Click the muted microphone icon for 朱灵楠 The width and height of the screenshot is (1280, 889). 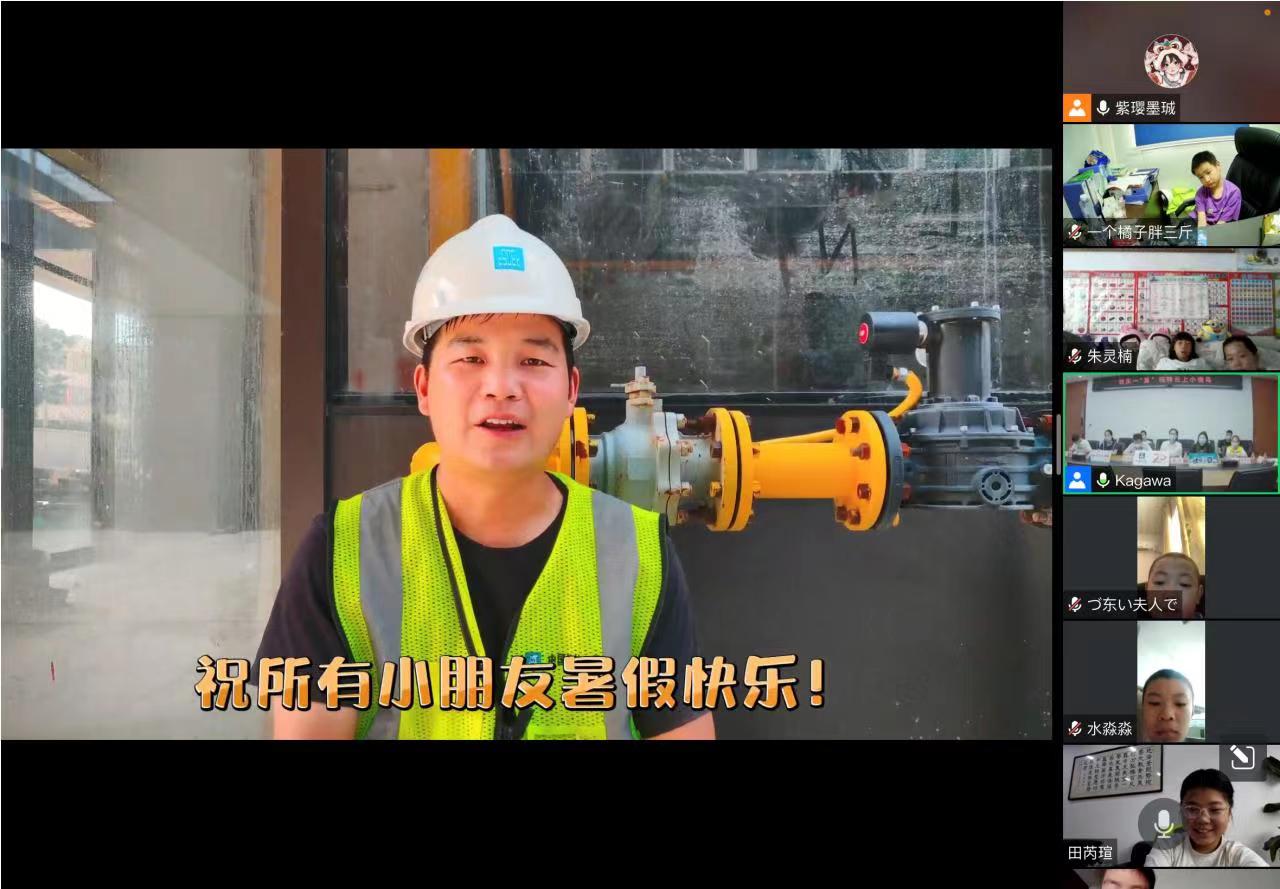pyautogui.click(x=1075, y=356)
